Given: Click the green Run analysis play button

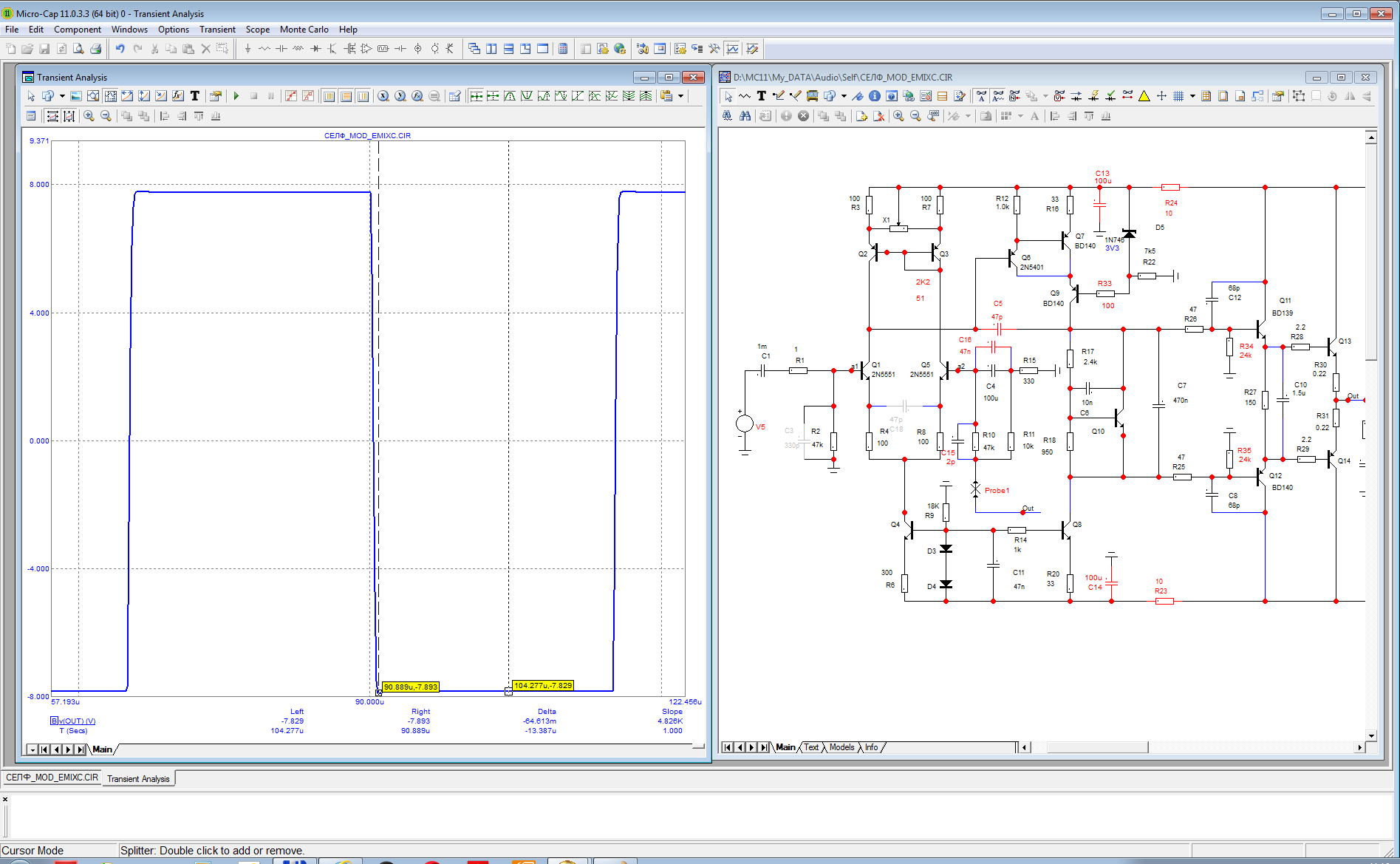Looking at the screenshot, I should click(x=236, y=96).
